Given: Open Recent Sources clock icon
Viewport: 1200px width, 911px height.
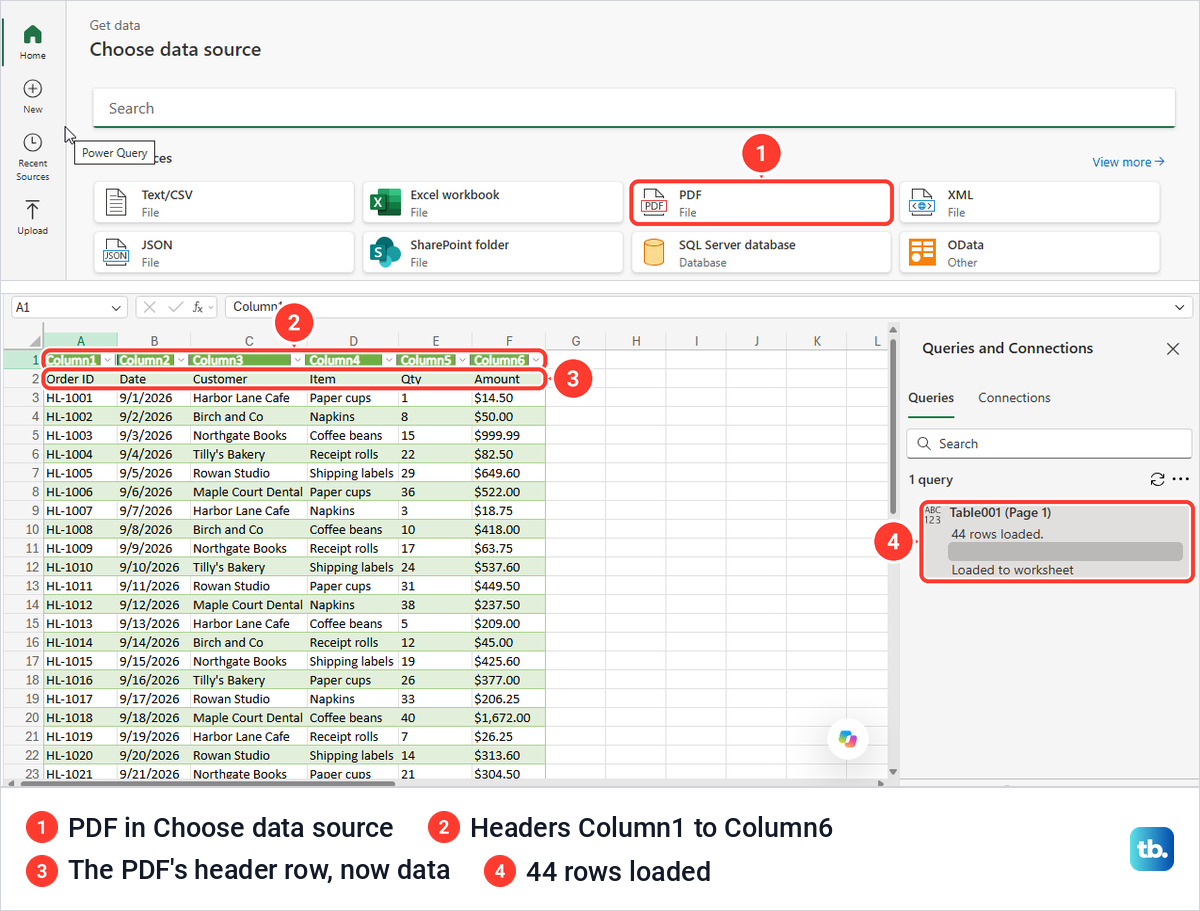Looking at the screenshot, I should point(33,143).
